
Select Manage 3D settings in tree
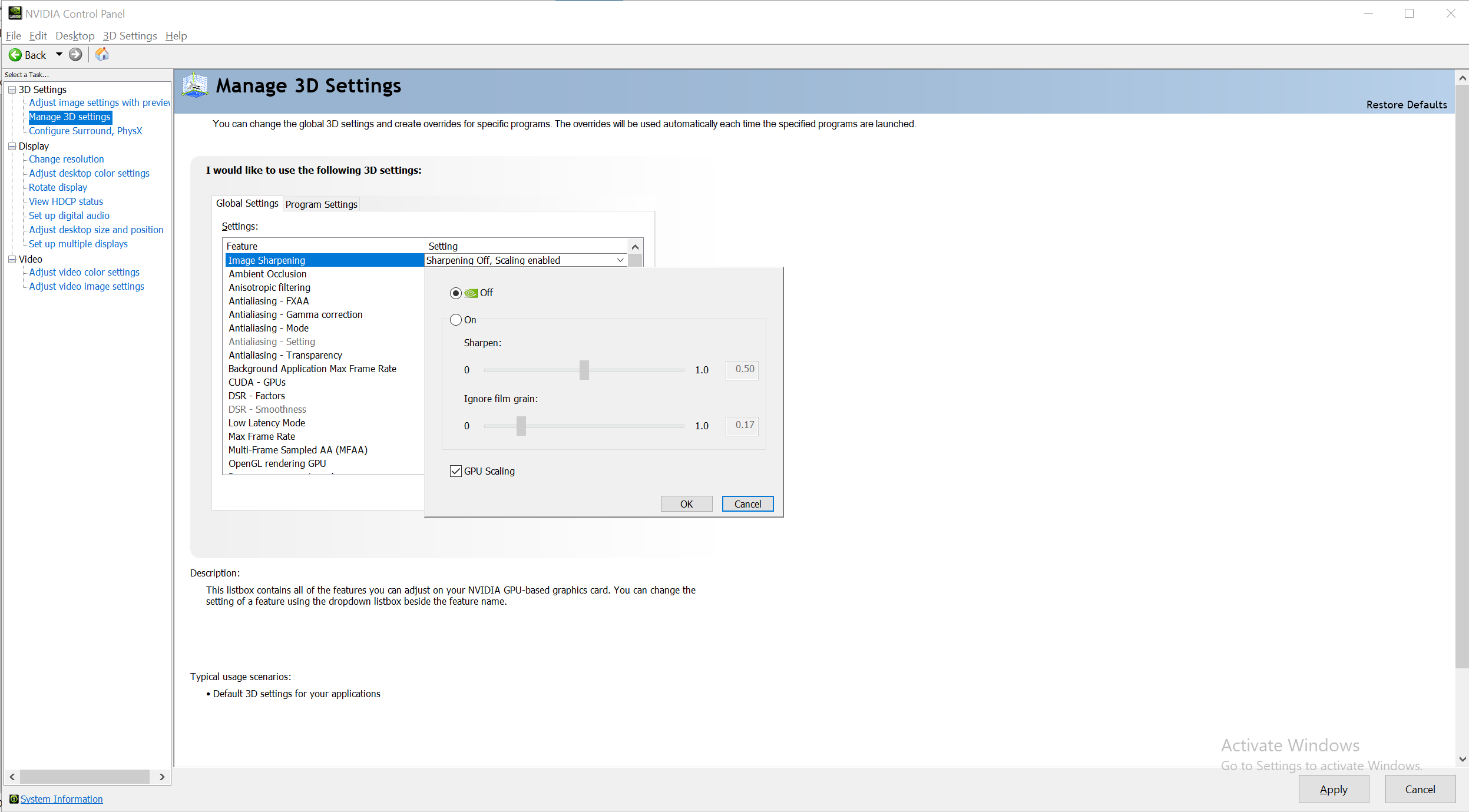tap(70, 117)
